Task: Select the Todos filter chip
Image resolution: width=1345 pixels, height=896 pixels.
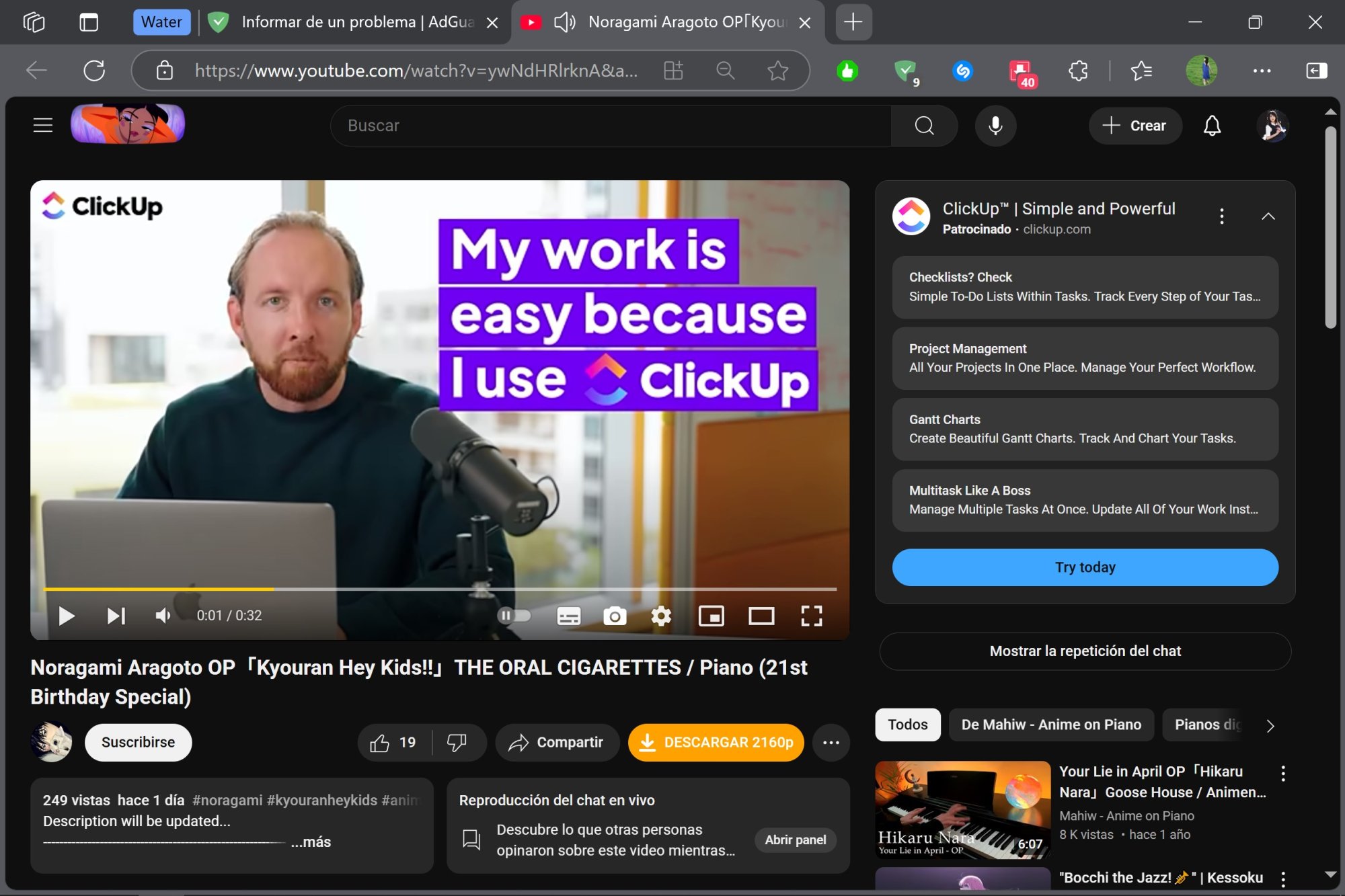Action: 907,725
